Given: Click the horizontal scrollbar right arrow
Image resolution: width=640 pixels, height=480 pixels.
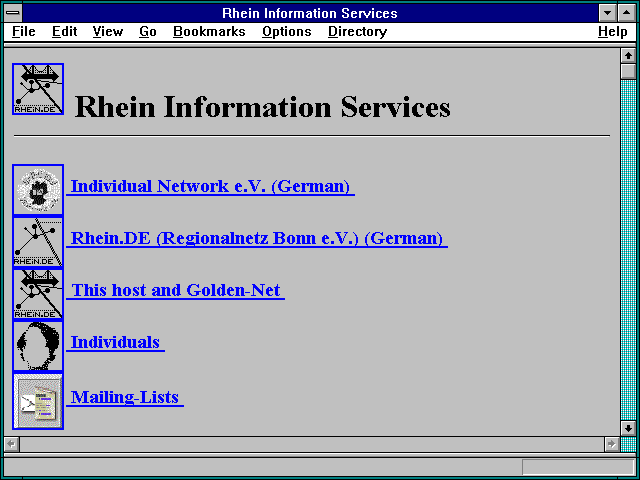Looking at the screenshot, I should (x=612, y=444).
